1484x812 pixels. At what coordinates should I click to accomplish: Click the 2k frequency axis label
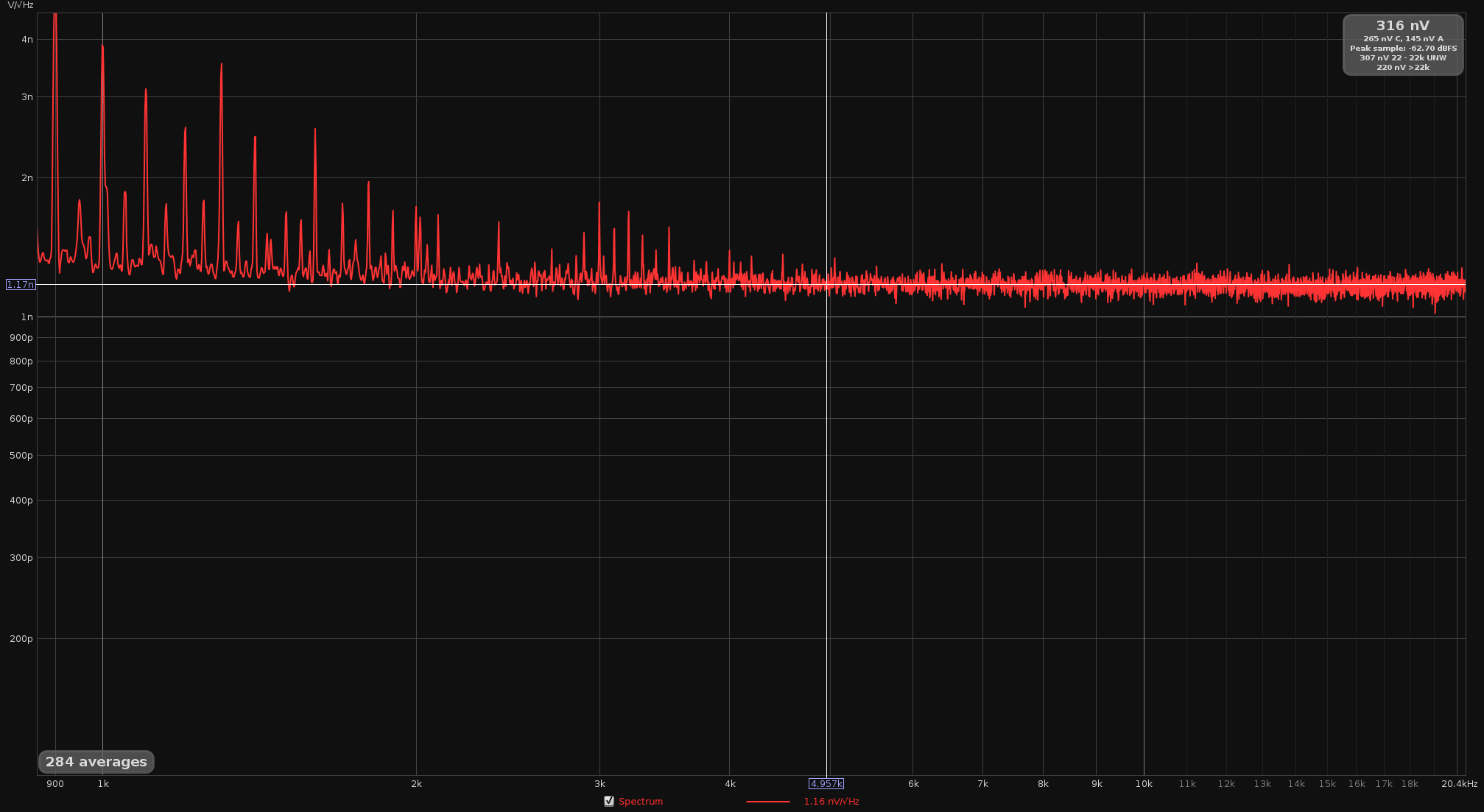point(417,784)
